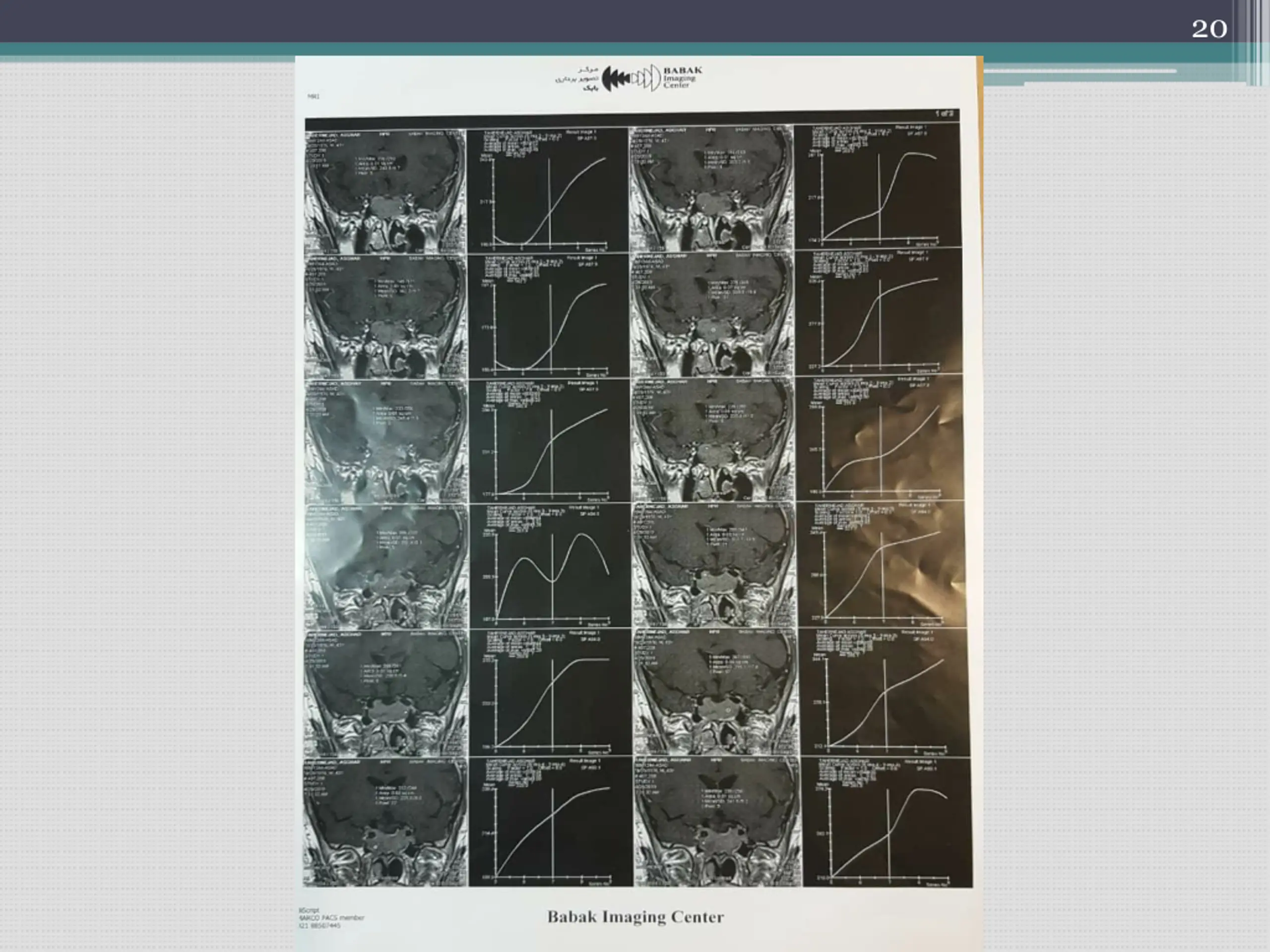
Task: Click the bottom-row third-column MRI image
Action: coord(717,822)
